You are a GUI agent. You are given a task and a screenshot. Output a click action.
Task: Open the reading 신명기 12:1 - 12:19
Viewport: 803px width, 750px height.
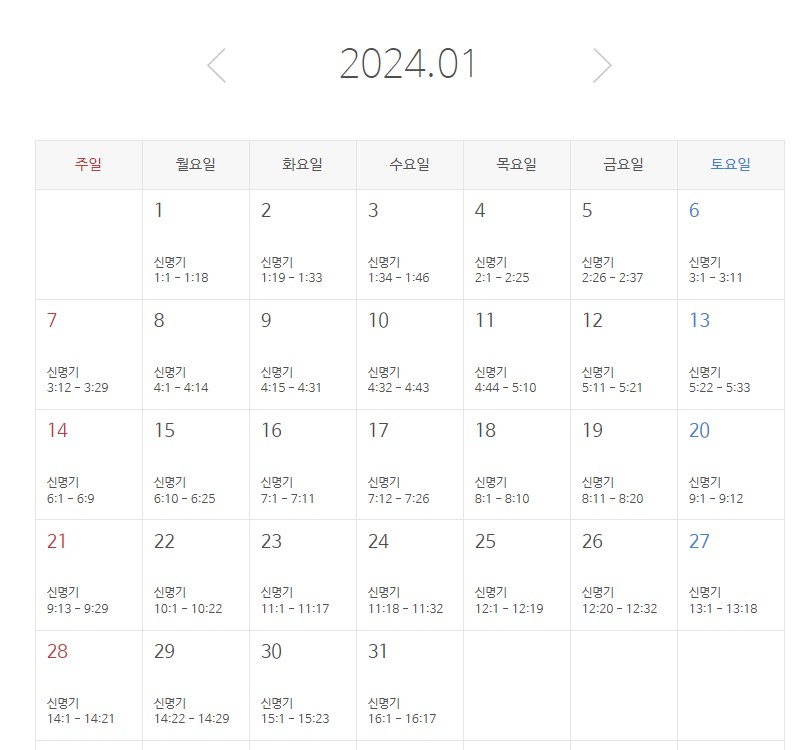(509, 601)
